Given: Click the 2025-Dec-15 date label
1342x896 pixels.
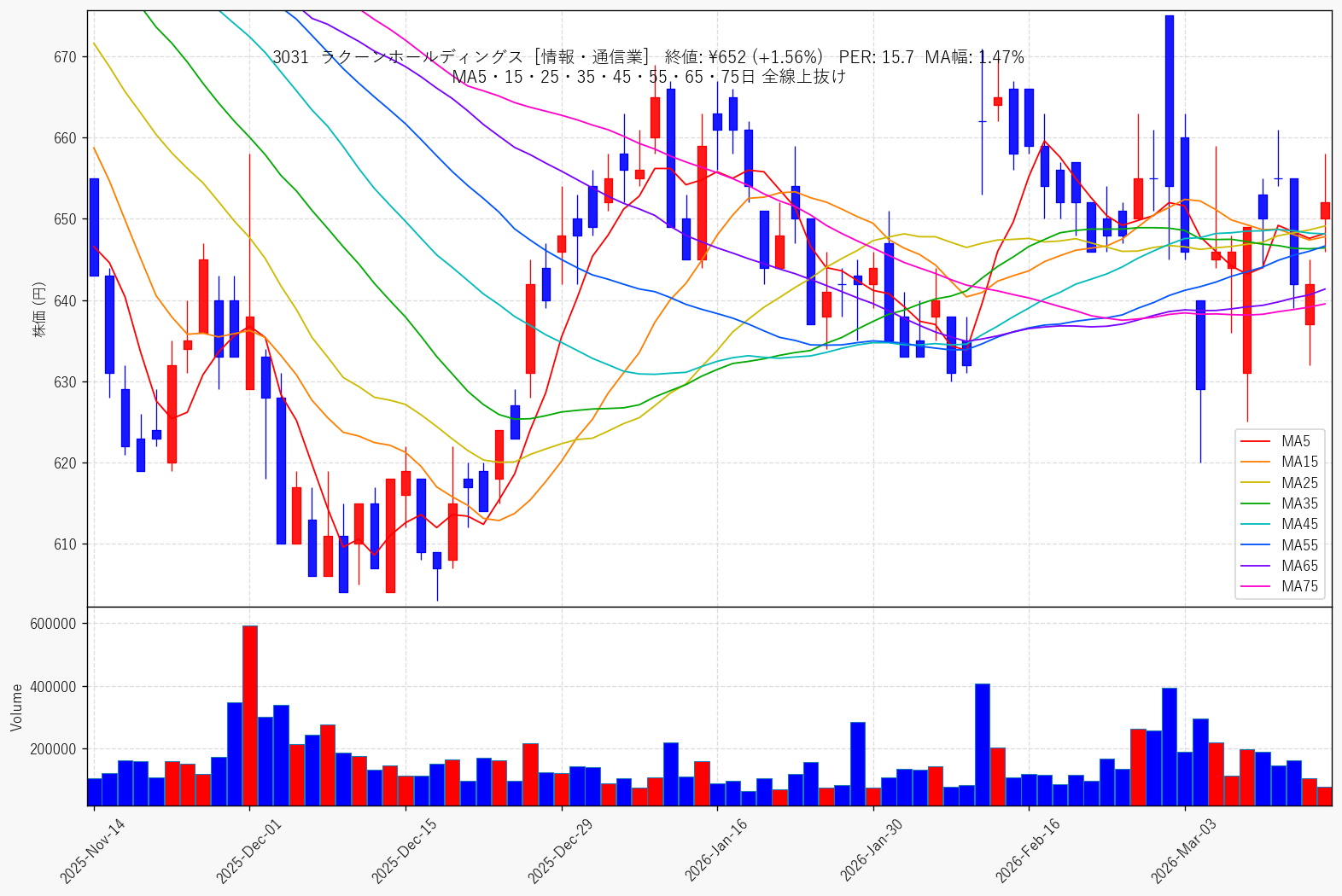Looking at the screenshot, I should (x=404, y=851).
